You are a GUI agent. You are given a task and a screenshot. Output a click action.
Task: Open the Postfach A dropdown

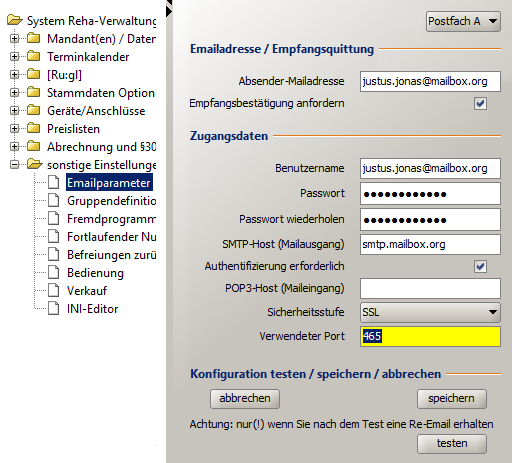point(463,21)
